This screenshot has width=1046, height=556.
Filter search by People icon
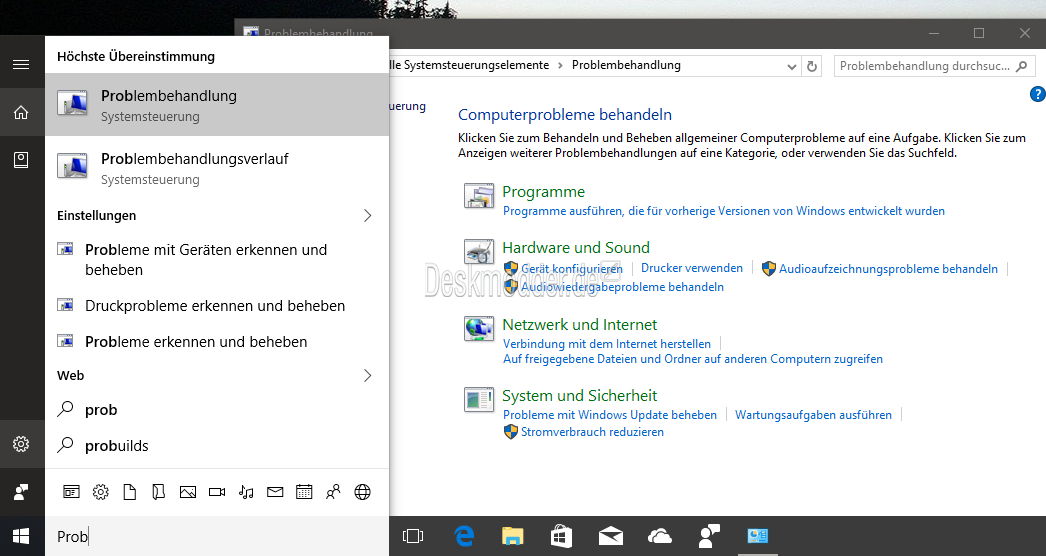tap(333, 492)
